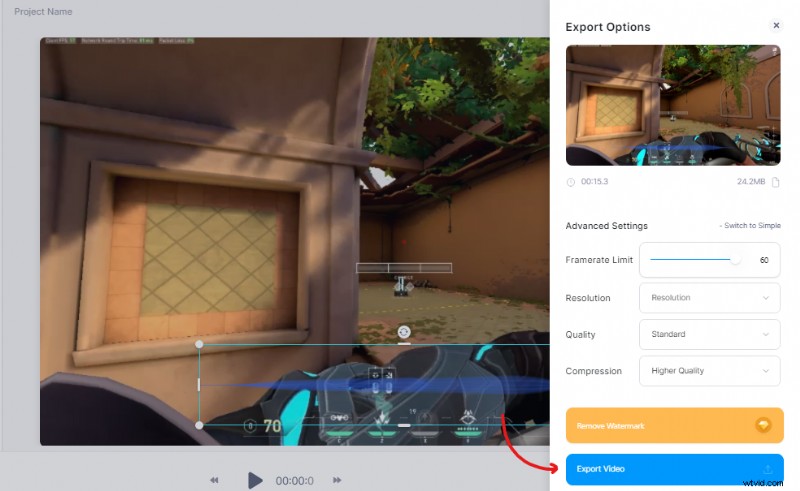Skip forward with the fast-forward button
This screenshot has height=491, width=800.
point(337,480)
